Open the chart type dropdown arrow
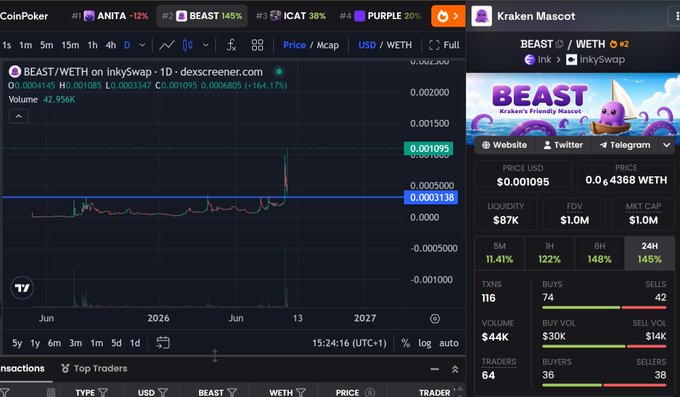This screenshot has width=680, height=397. pos(206,45)
